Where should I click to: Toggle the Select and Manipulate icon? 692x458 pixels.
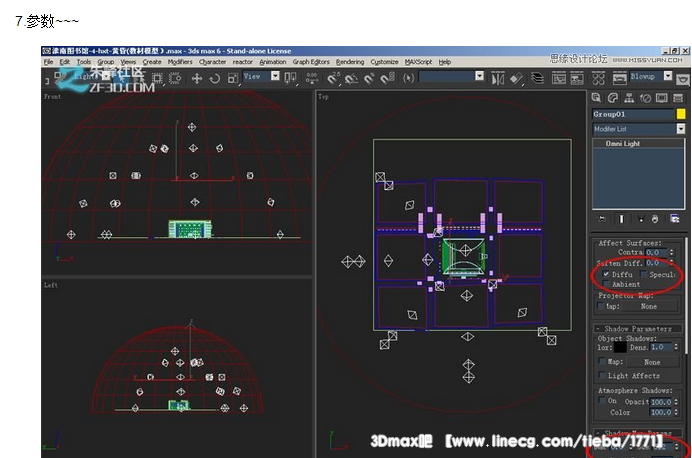click(312, 79)
